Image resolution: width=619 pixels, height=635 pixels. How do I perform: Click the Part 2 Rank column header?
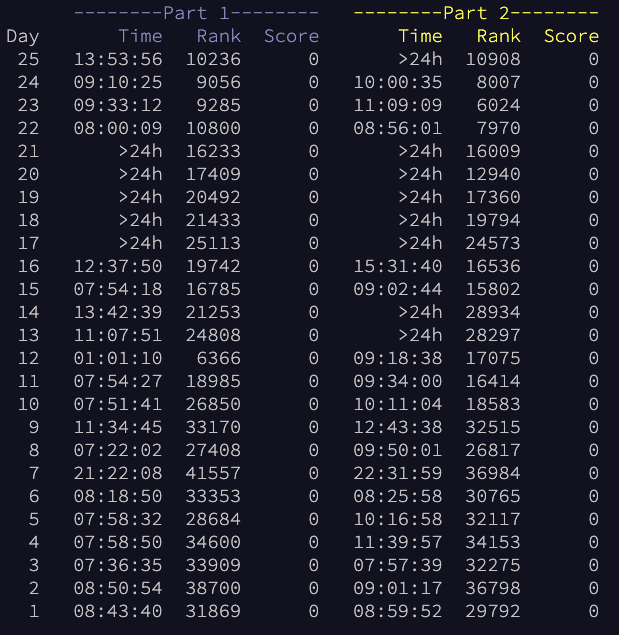(498, 36)
